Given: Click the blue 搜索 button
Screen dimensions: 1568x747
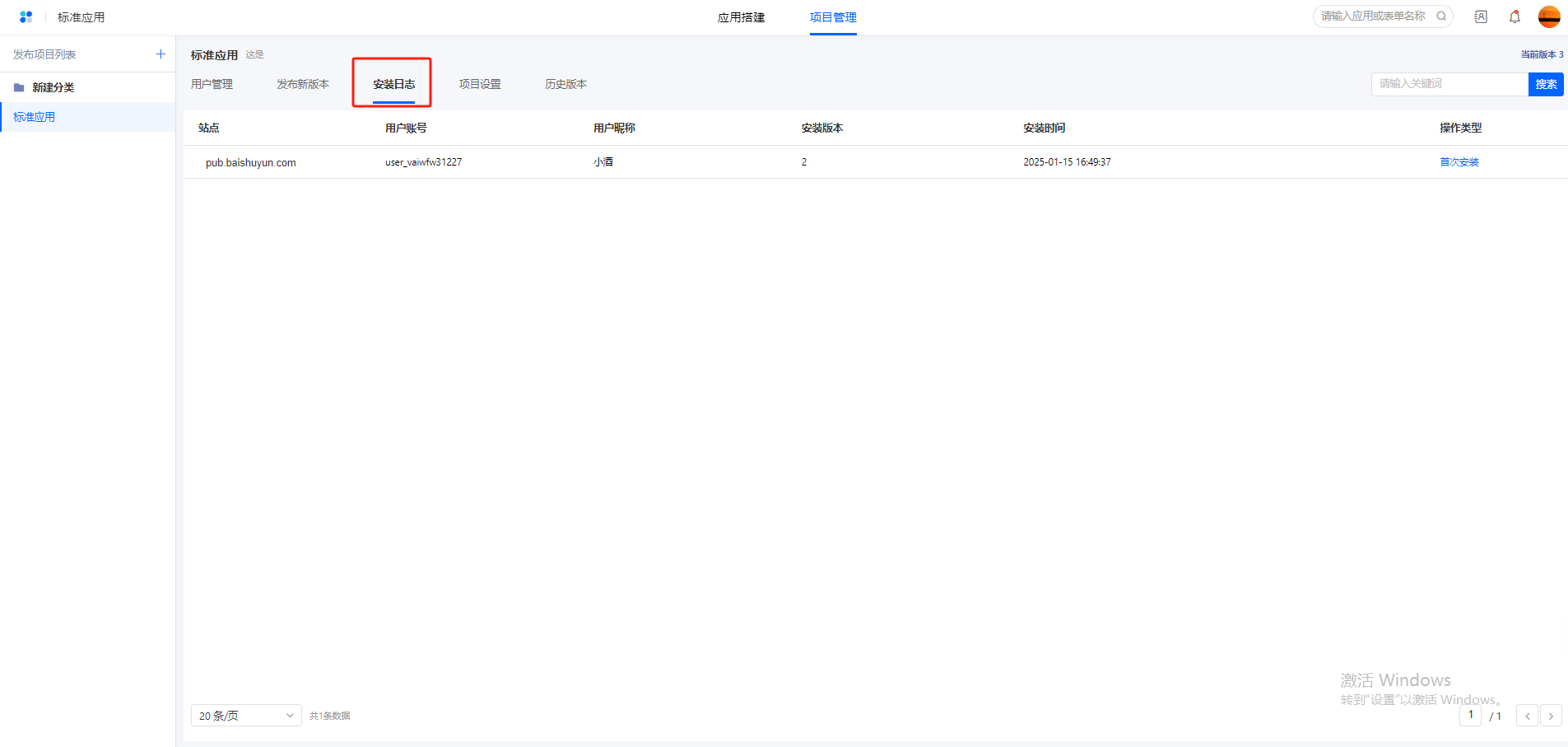Looking at the screenshot, I should [1546, 84].
